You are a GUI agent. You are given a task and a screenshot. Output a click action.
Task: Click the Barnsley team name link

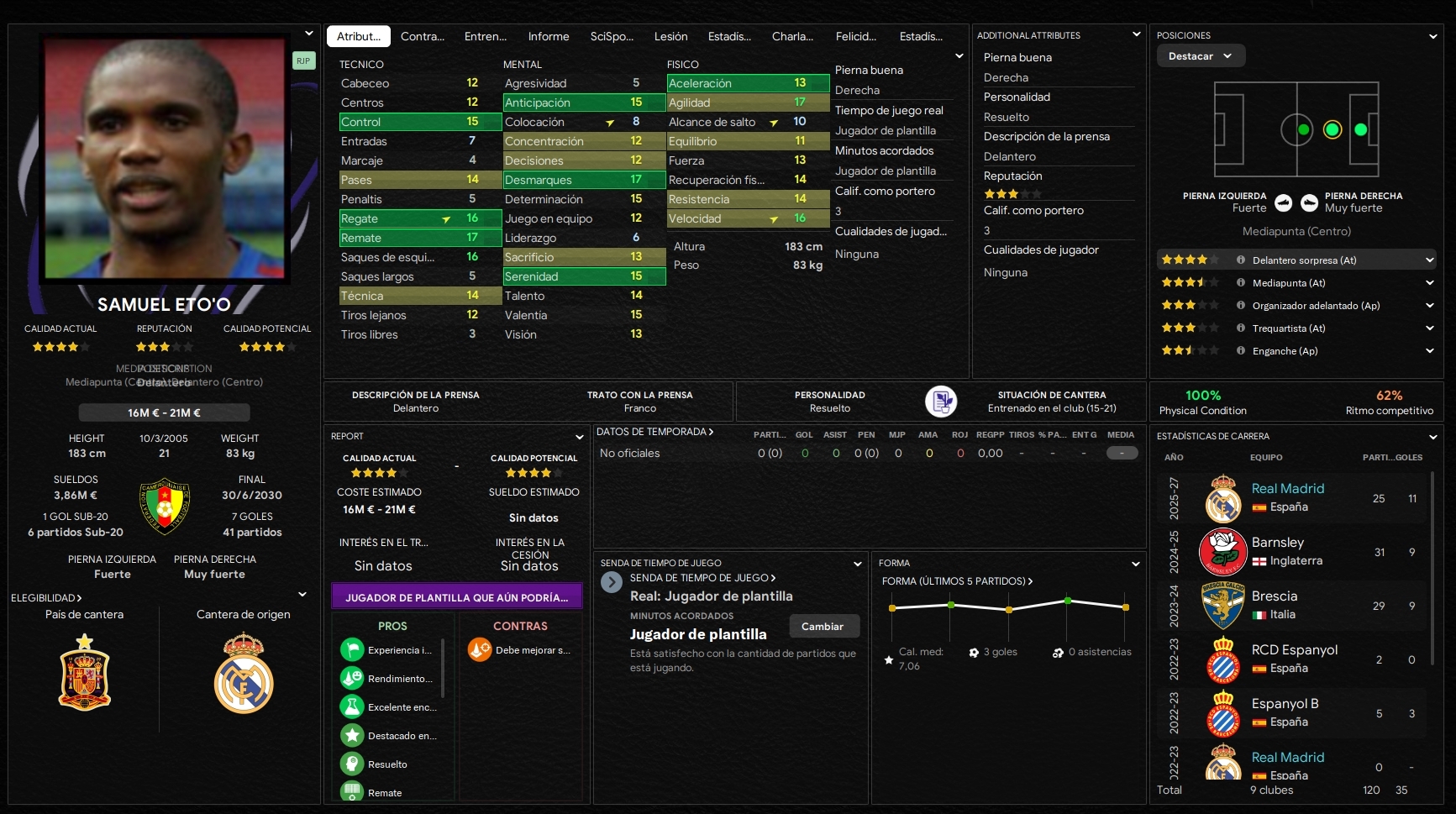click(1278, 542)
